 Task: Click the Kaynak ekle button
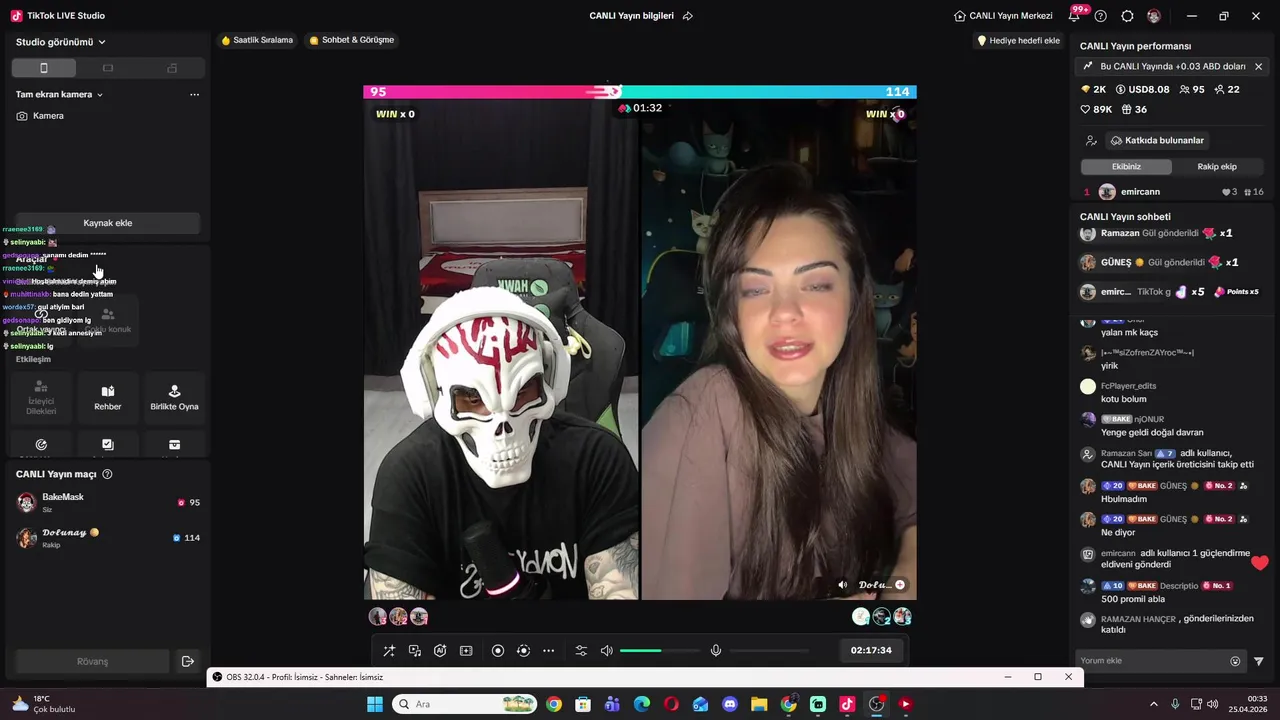coord(108,223)
